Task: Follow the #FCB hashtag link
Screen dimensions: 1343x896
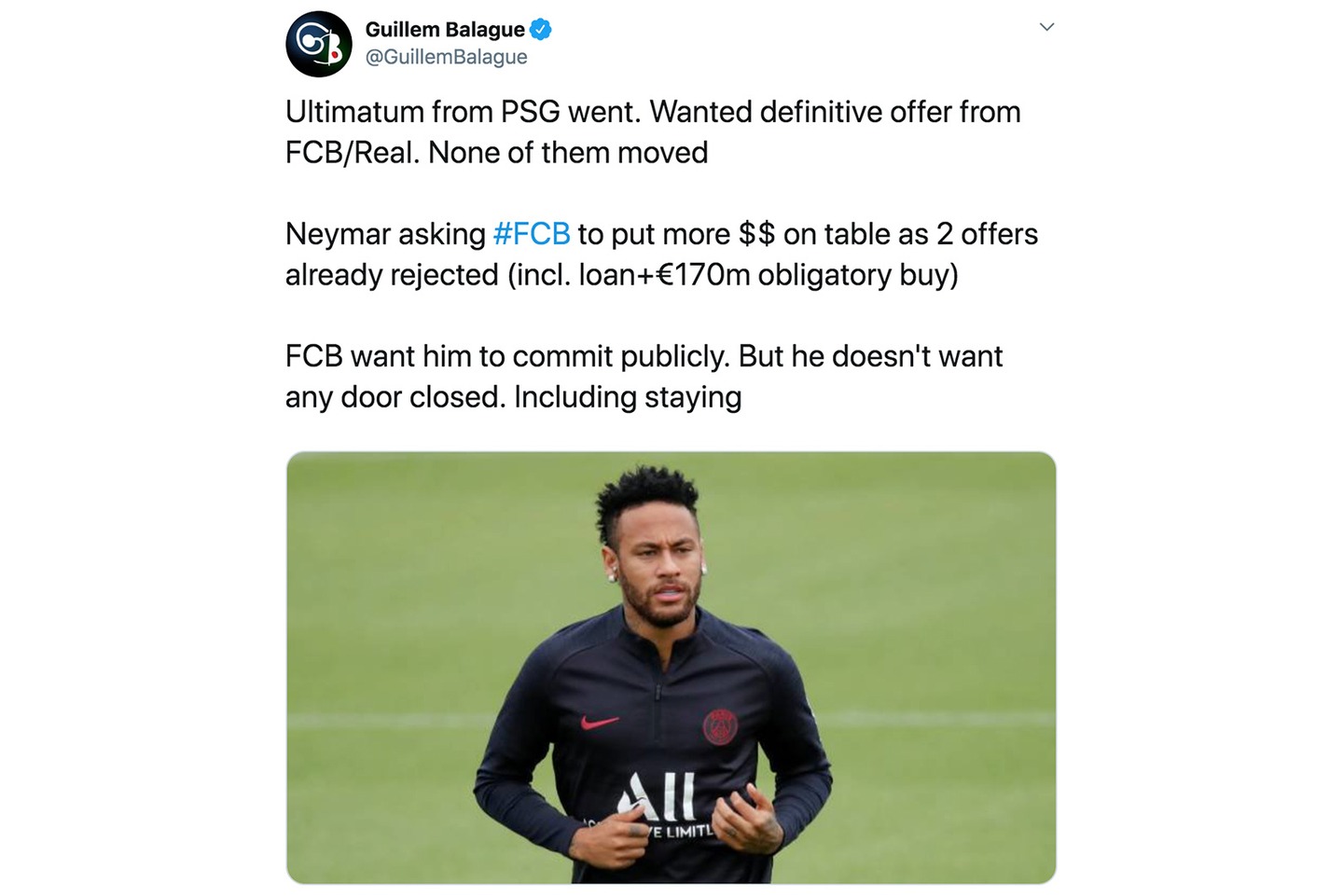Action: pyautogui.click(x=531, y=234)
